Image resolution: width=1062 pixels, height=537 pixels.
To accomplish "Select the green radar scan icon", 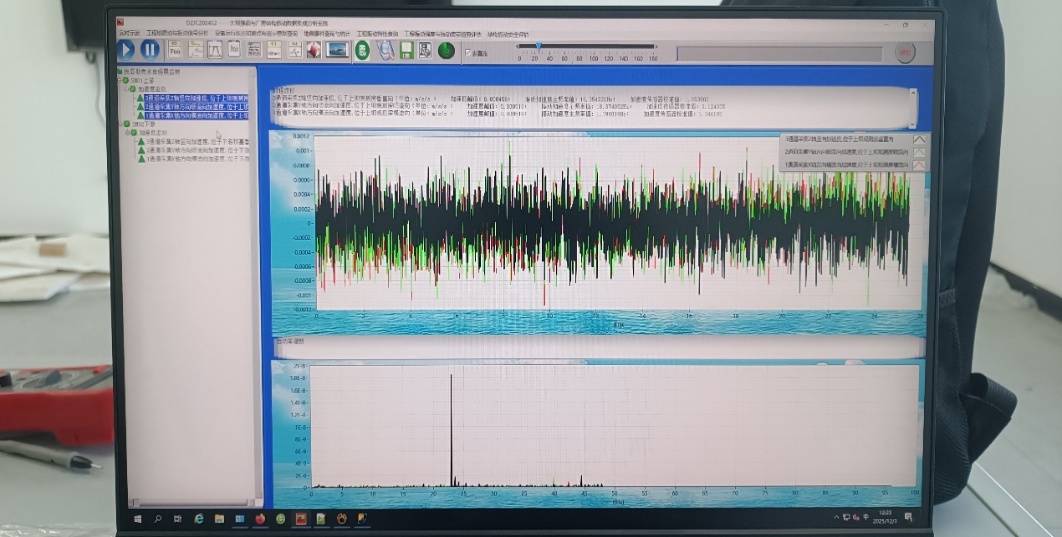I will [x=446, y=50].
